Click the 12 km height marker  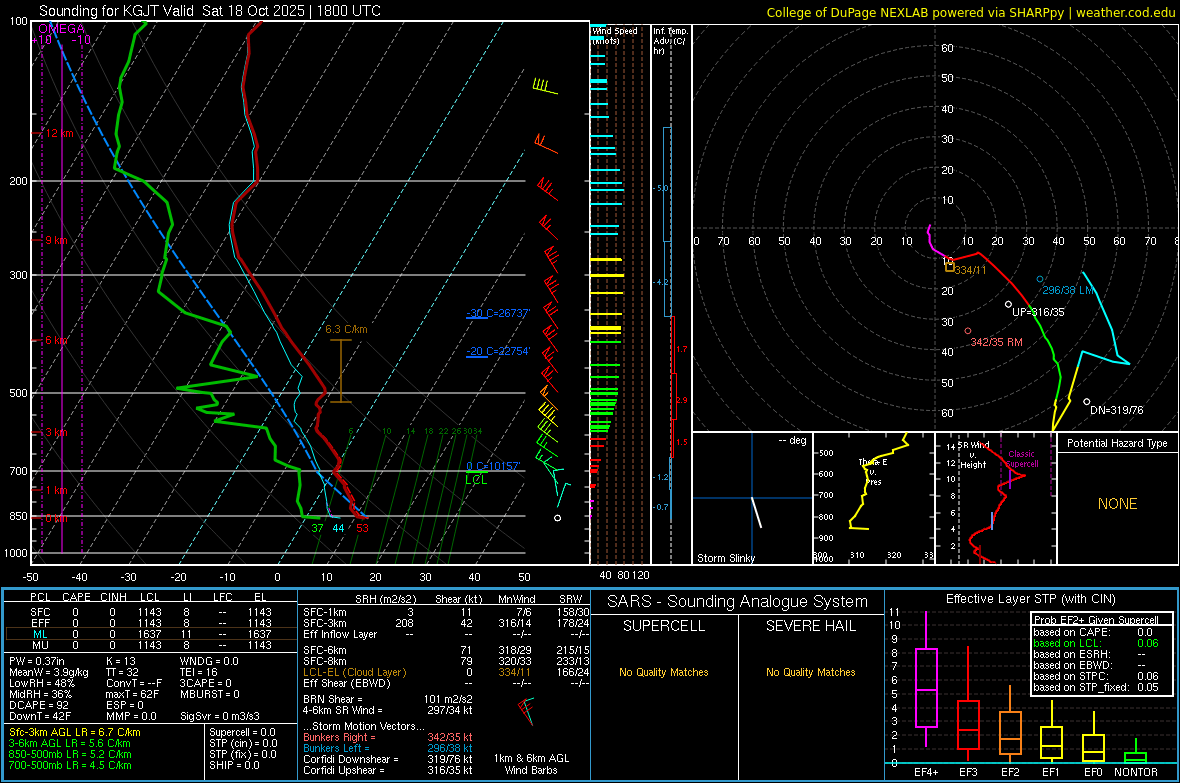pos(59,133)
